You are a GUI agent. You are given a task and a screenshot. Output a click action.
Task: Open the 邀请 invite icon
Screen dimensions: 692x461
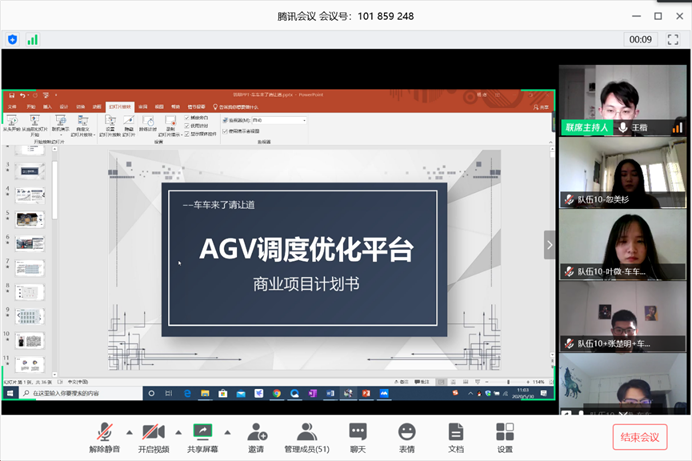pos(257,433)
